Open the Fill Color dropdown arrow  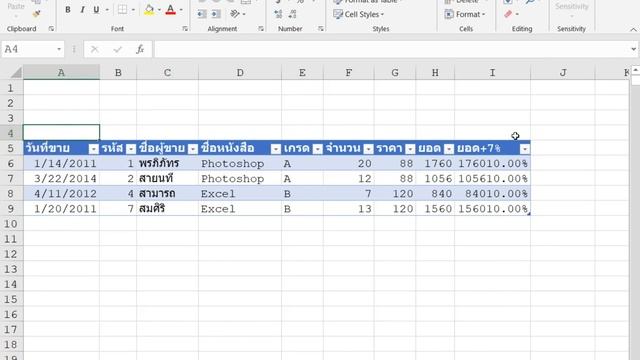click(x=159, y=10)
